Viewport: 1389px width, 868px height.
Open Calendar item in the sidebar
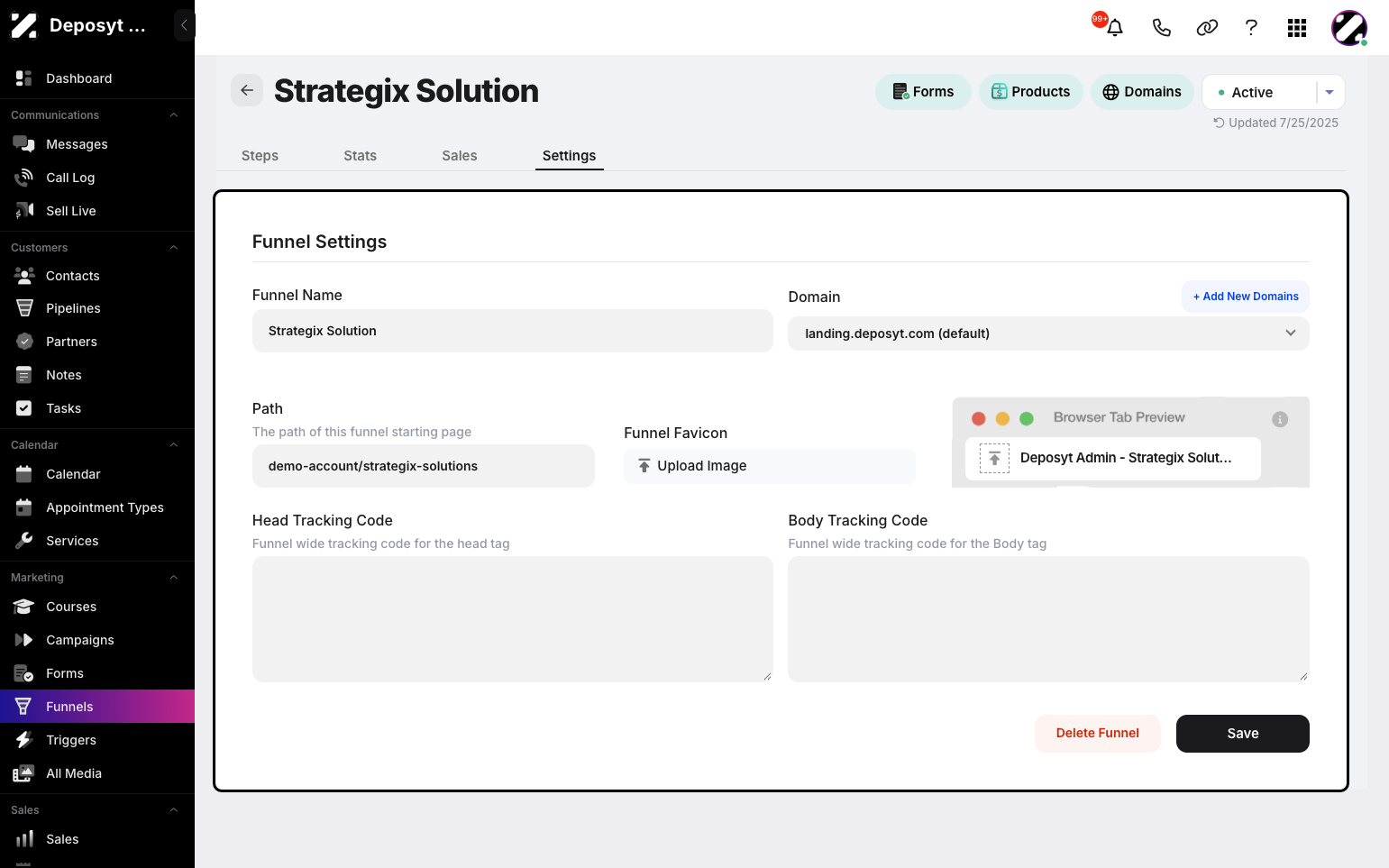(x=97, y=474)
